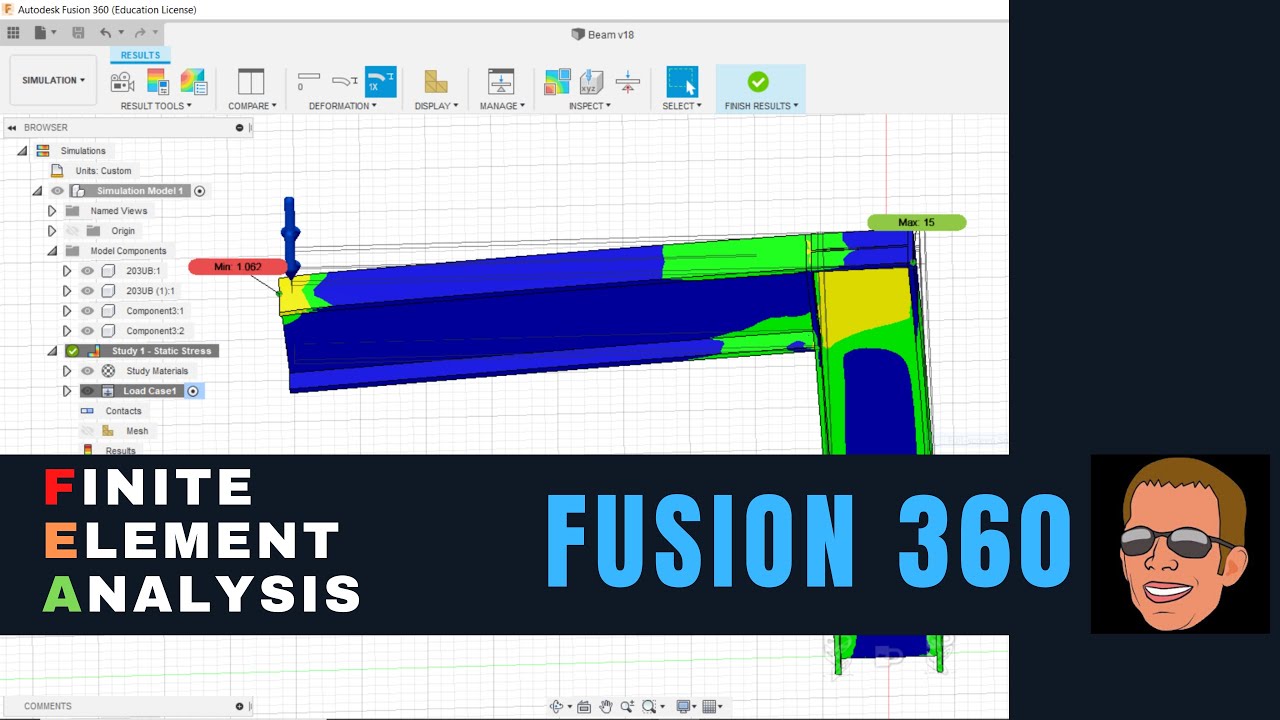Open the Finish Results dropdown label
Screen dimensions: 1280x720
(761, 106)
